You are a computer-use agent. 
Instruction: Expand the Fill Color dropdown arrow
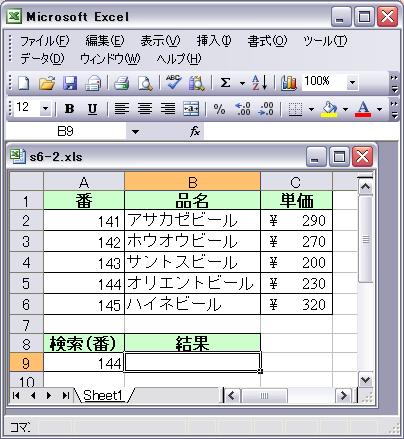345,109
